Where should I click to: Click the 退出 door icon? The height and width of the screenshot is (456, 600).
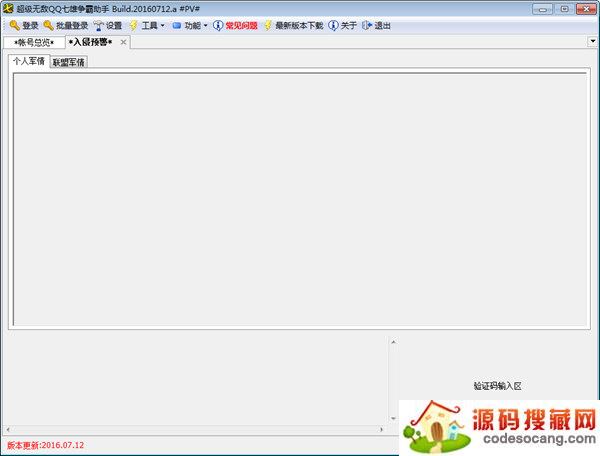(x=367, y=26)
